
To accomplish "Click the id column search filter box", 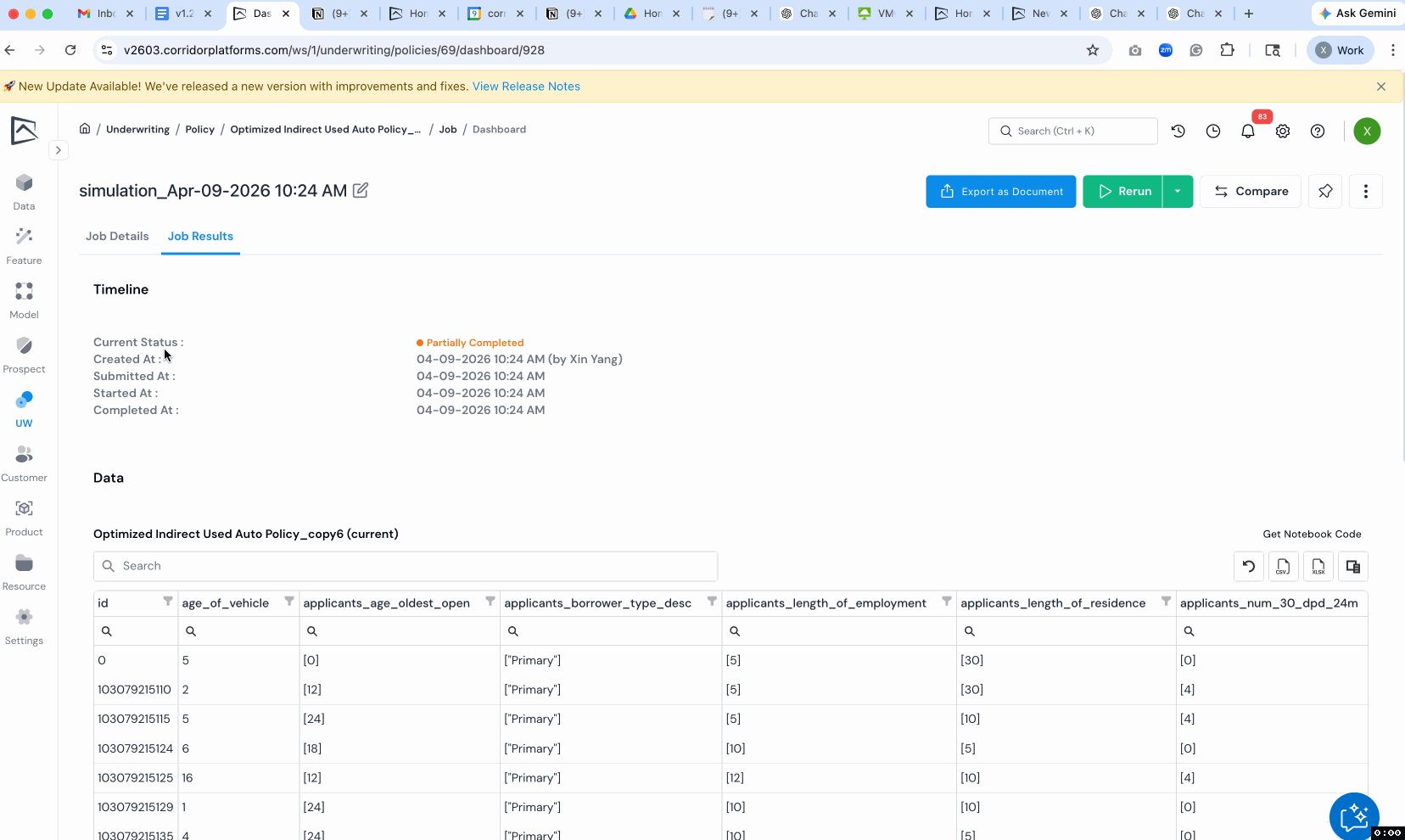I will [136, 631].
